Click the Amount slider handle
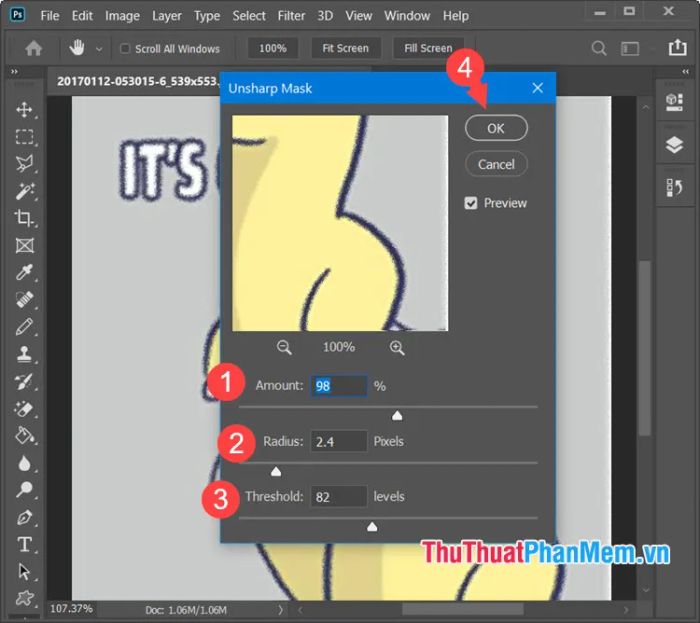Screen dimensions: 700x623 tap(397, 416)
